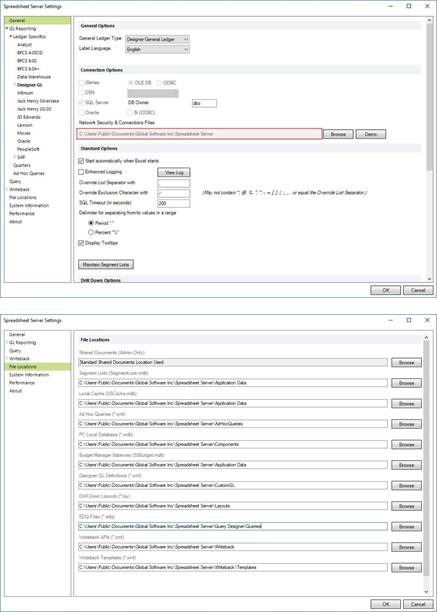Browse for the Designer GL Definitions folder
Viewport: 437px width, 612px height.
coord(407,486)
